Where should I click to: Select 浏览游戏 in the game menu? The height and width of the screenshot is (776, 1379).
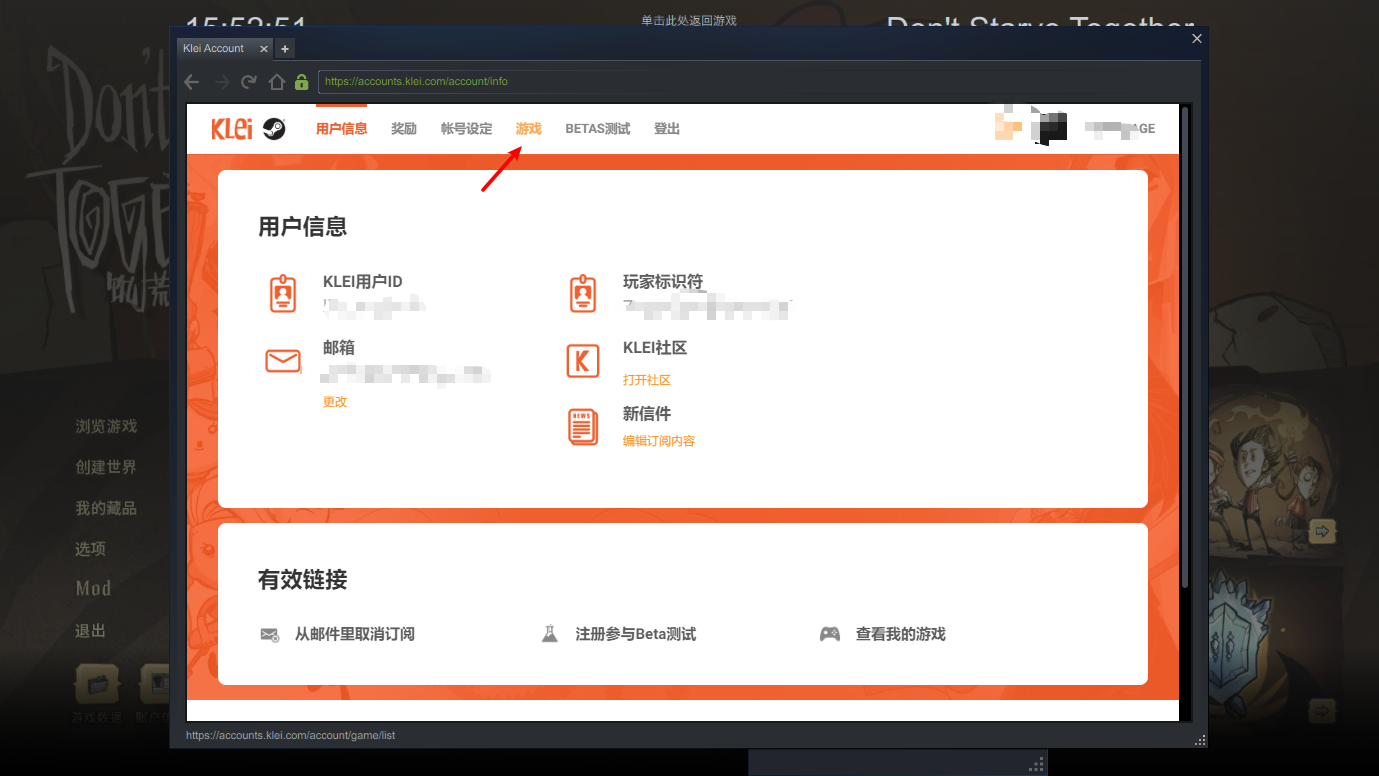(106, 427)
